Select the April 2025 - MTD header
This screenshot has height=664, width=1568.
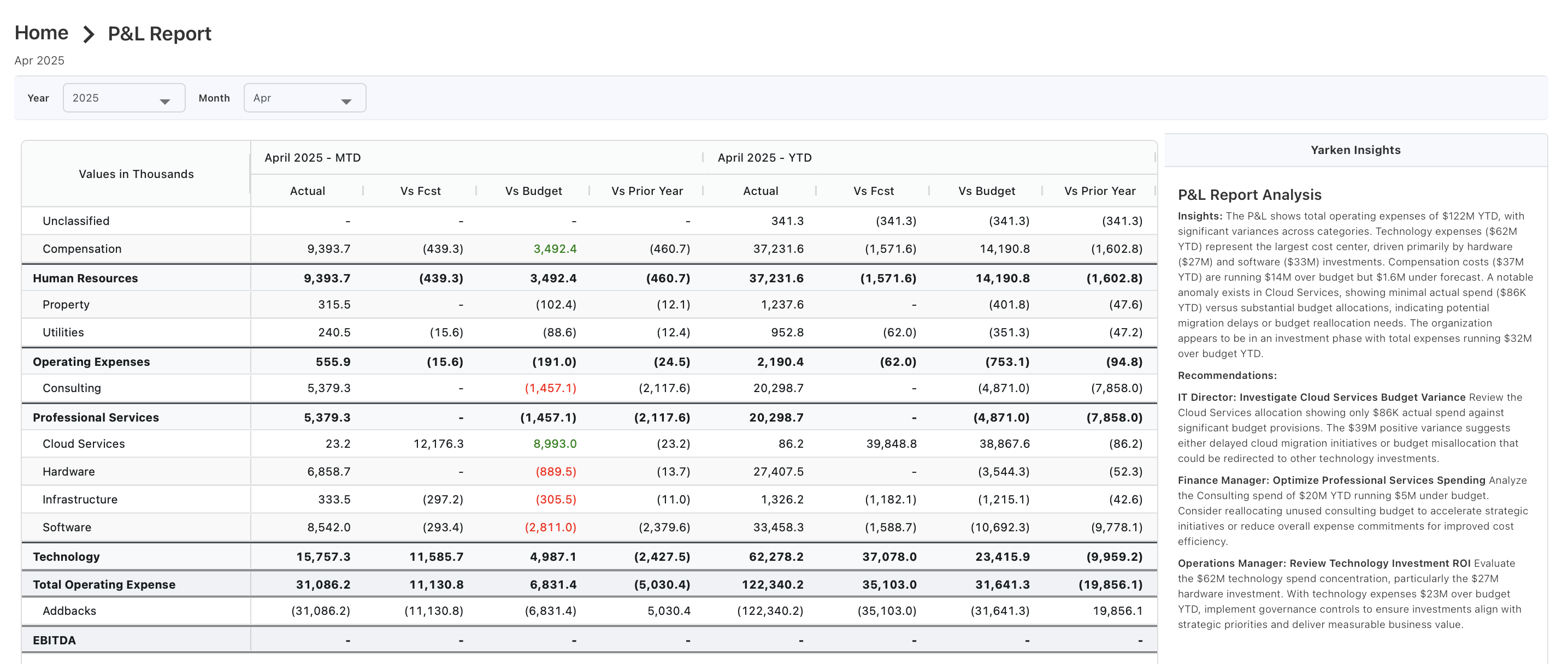pyautogui.click(x=313, y=158)
